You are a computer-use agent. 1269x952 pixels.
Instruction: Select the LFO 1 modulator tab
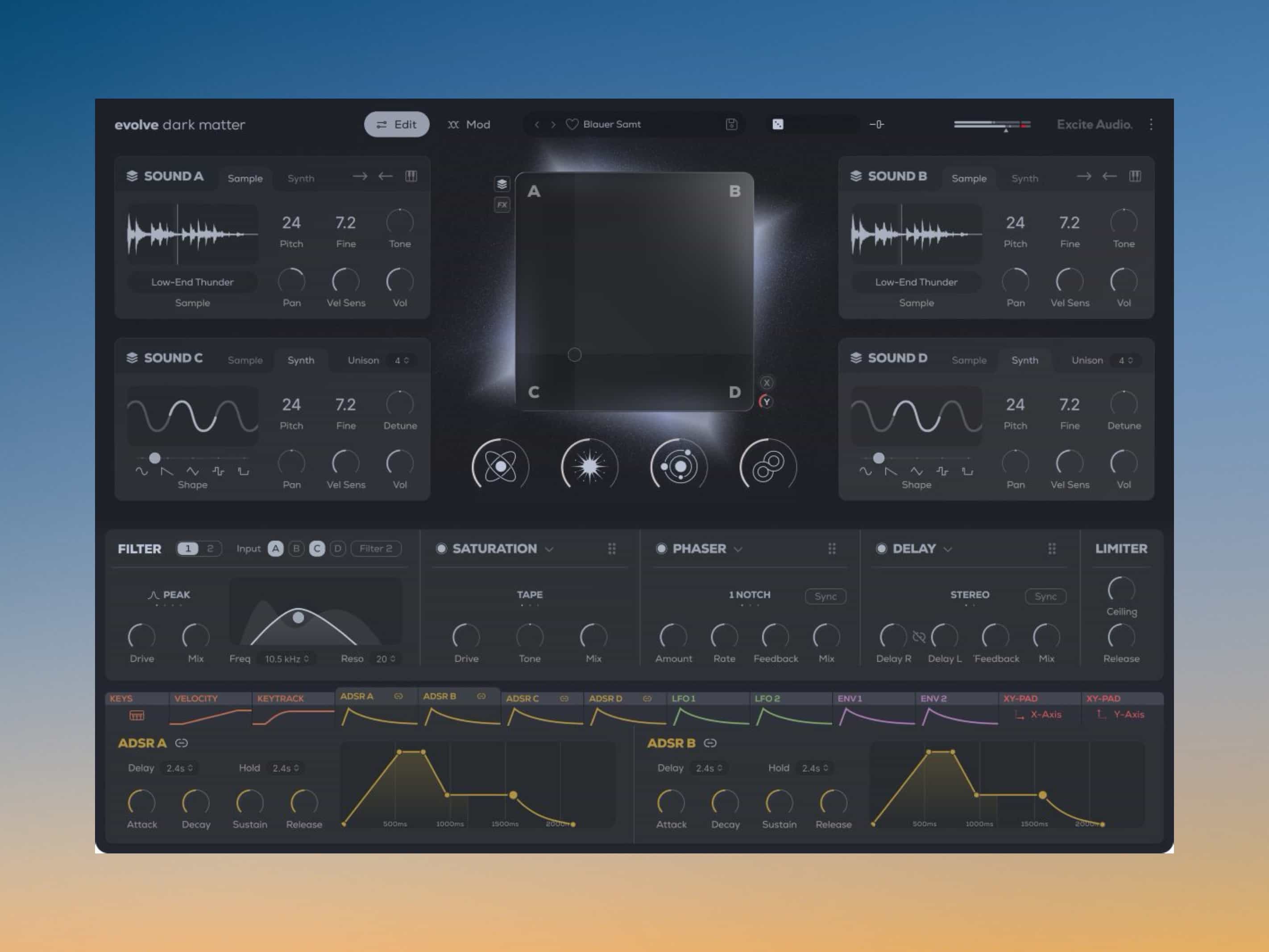click(708, 709)
